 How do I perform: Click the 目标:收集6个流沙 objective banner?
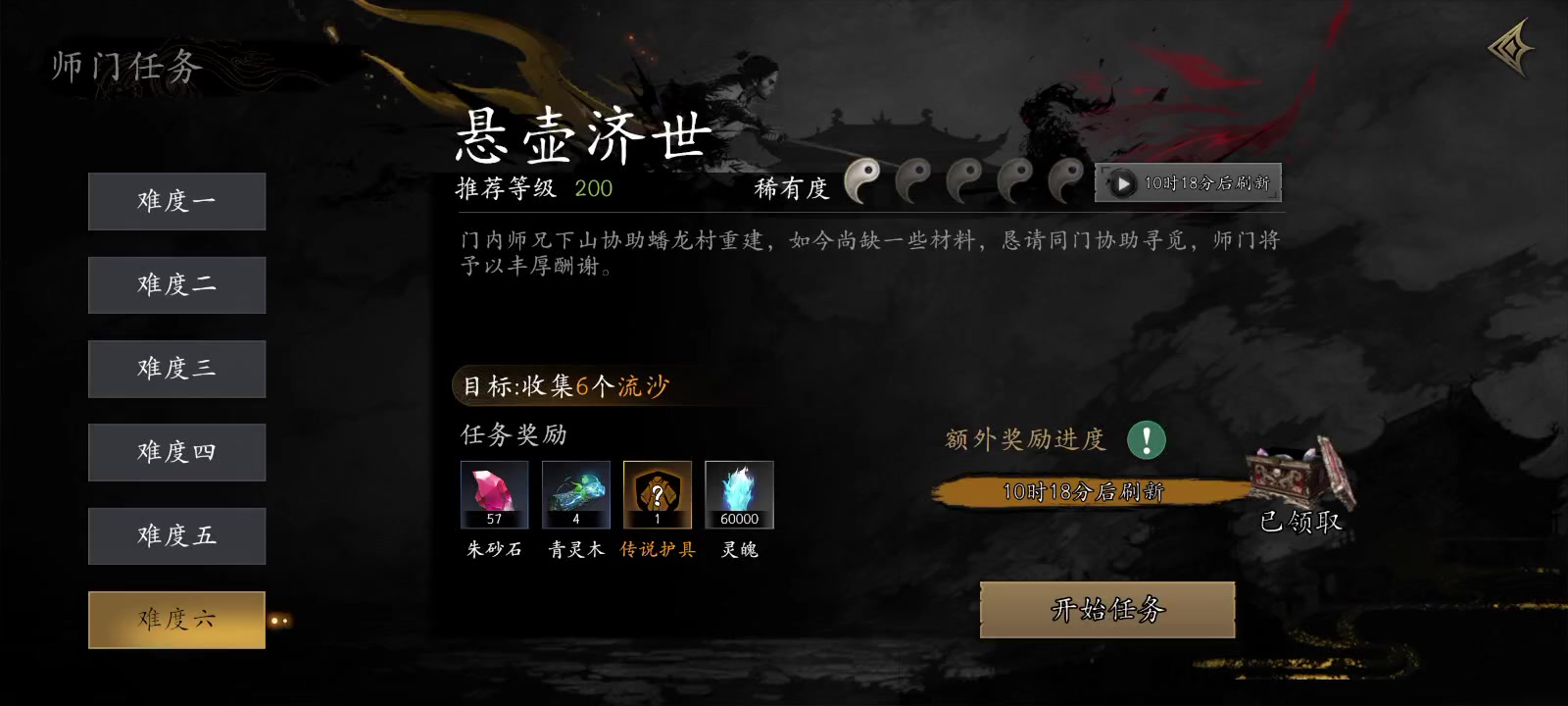click(566, 386)
